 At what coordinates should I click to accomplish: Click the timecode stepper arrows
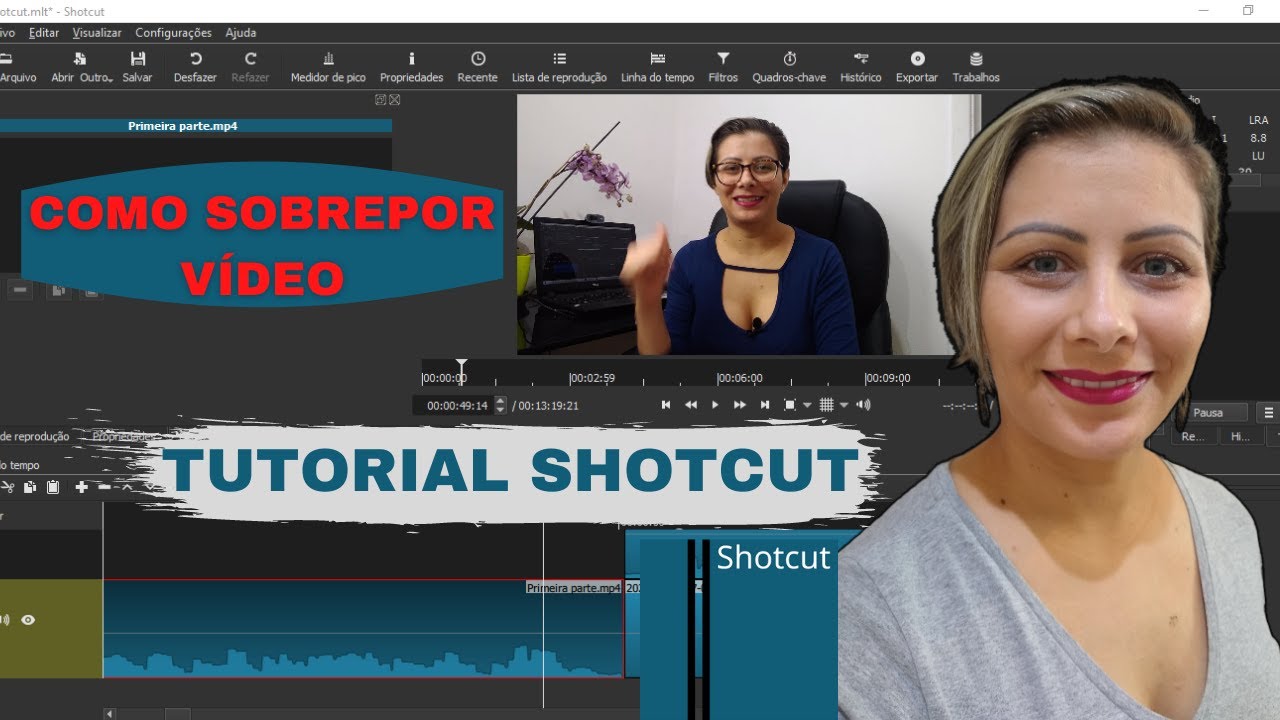coord(501,405)
